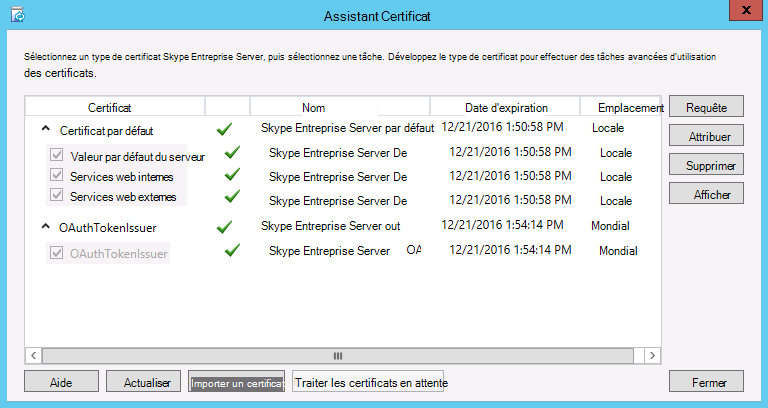This screenshot has width=768, height=408.
Task: Click 'Skype Entreprise Server par défaut' name
Action: coord(347,128)
